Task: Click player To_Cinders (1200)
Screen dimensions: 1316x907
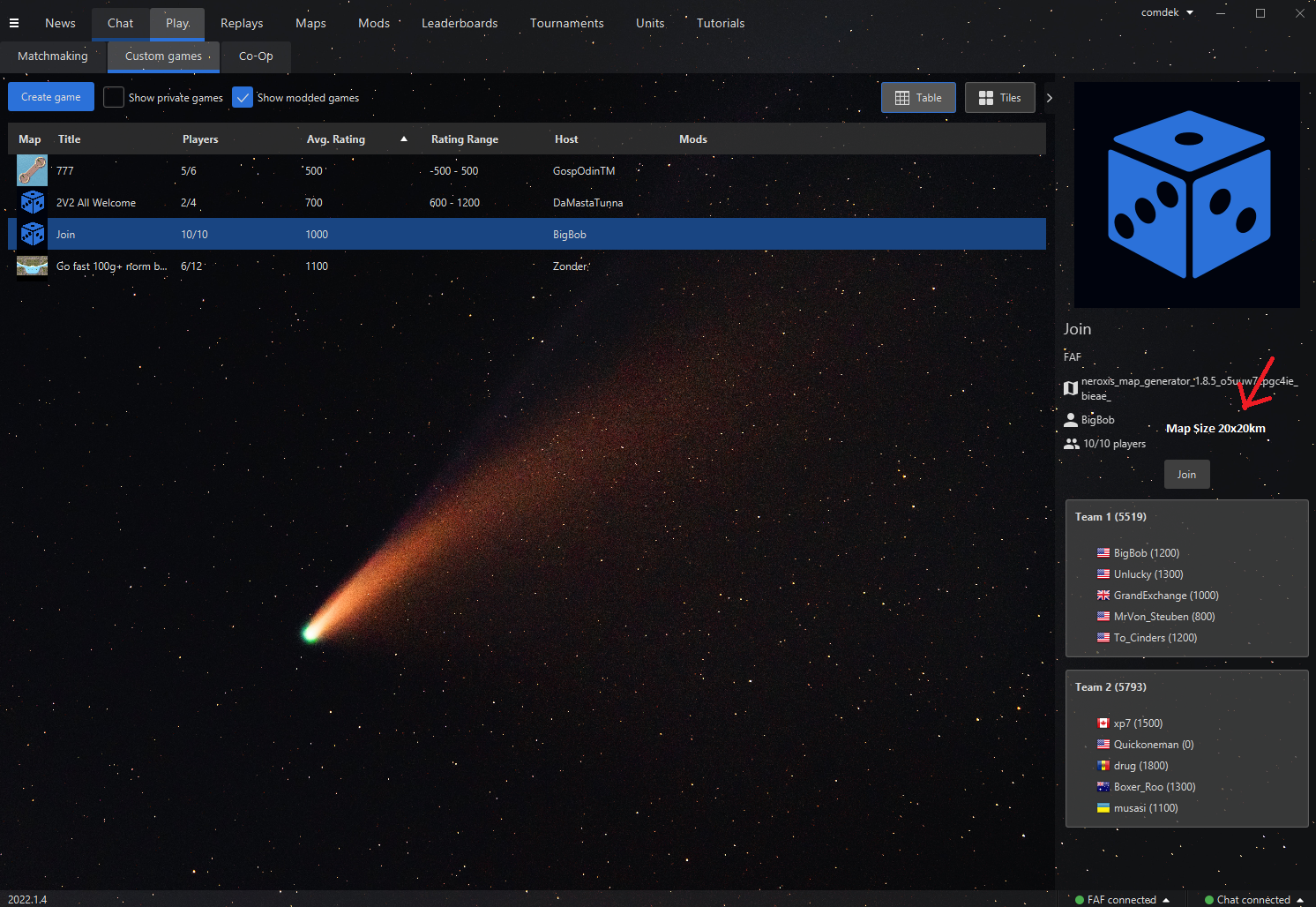Action: (x=1155, y=638)
